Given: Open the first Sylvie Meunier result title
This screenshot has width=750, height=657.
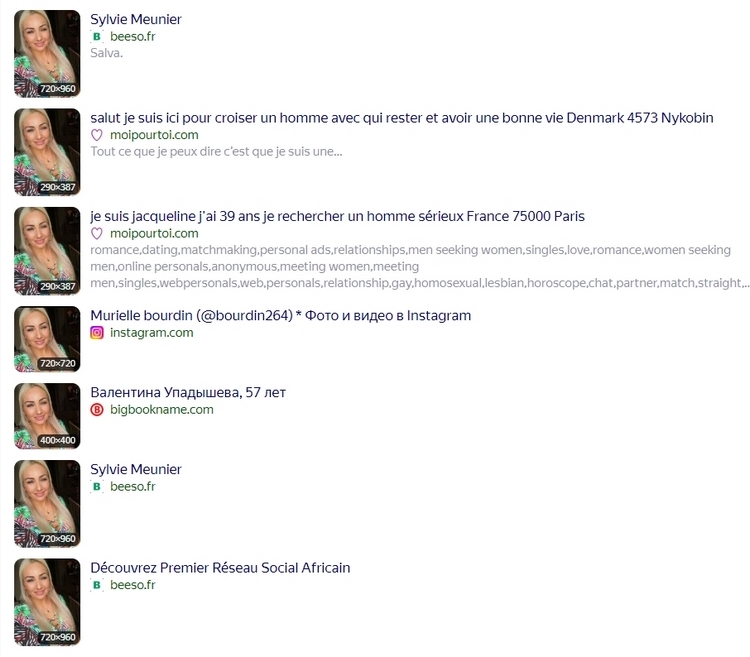Looking at the screenshot, I should click(x=136, y=19).
